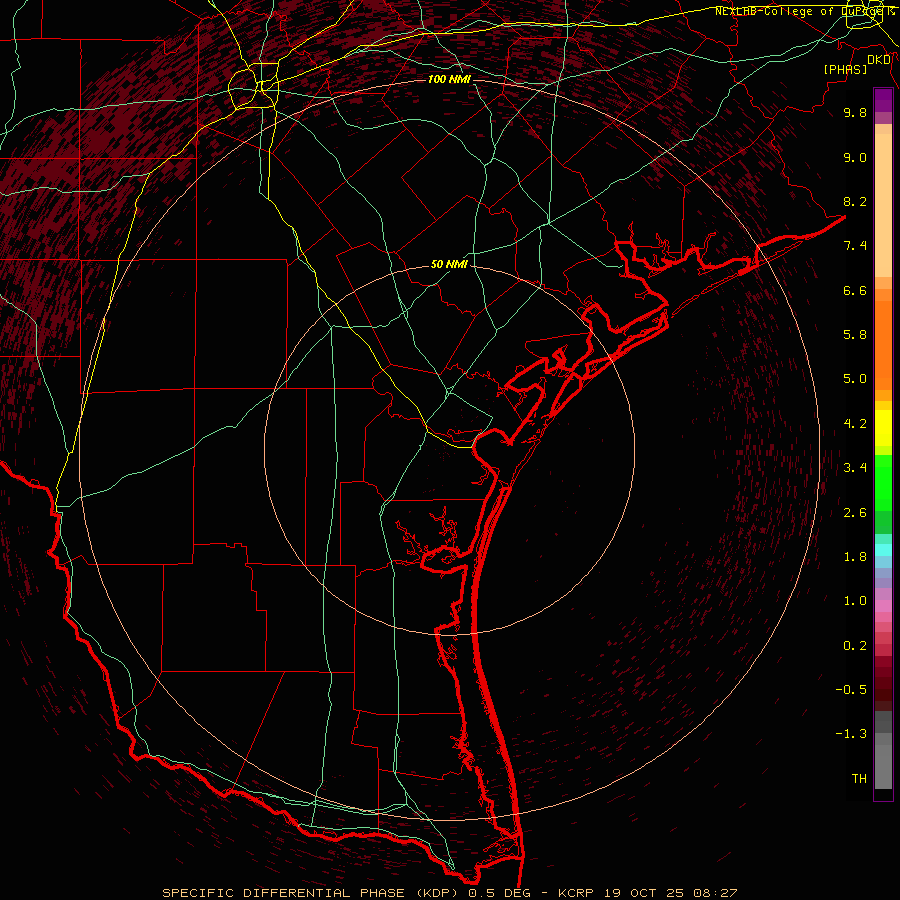Click the yellow swatch beside the 4.2 value
Screen dimensions: 900x900
883,428
